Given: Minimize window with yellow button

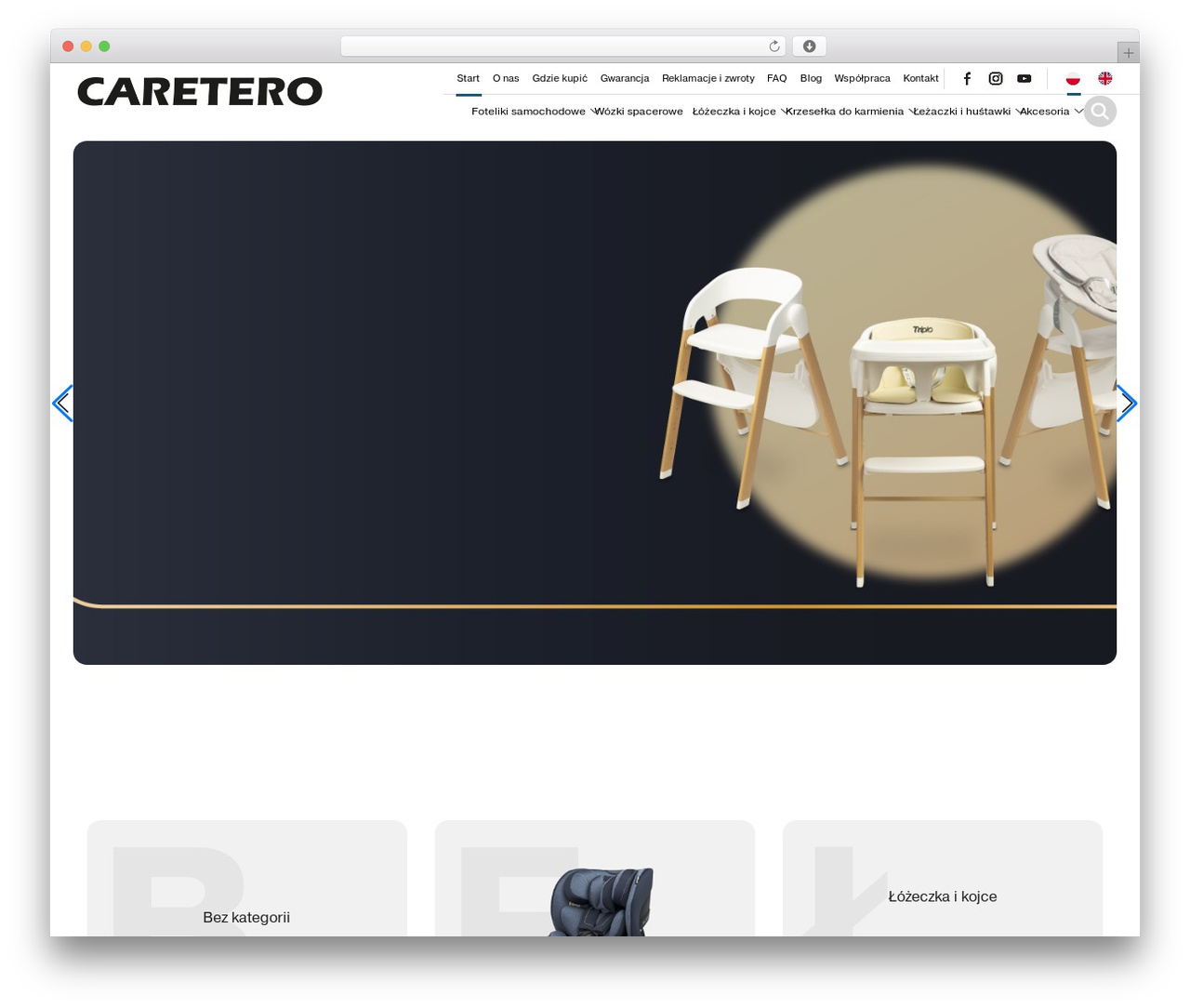Looking at the screenshot, I should [86, 46].
